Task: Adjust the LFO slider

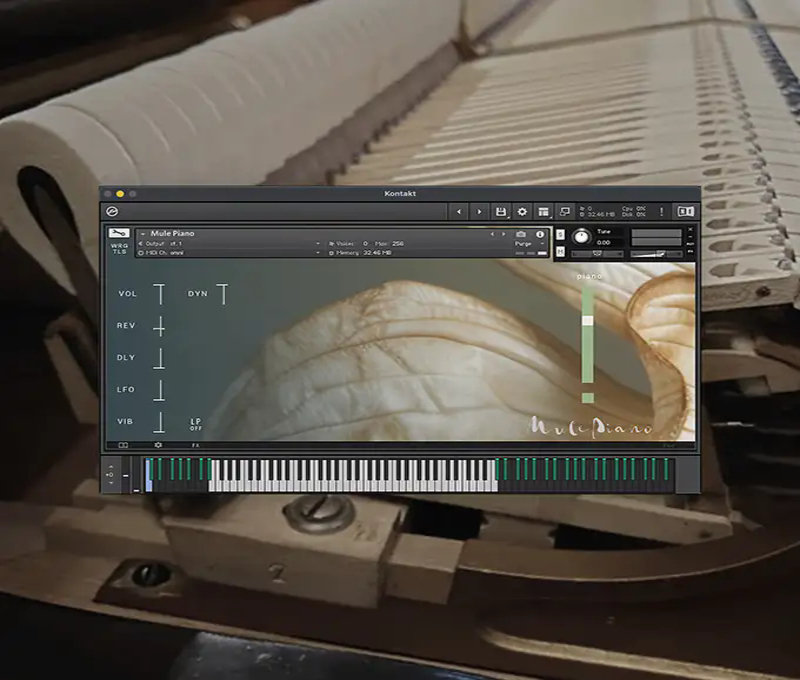Action: (x=160, y=390)
